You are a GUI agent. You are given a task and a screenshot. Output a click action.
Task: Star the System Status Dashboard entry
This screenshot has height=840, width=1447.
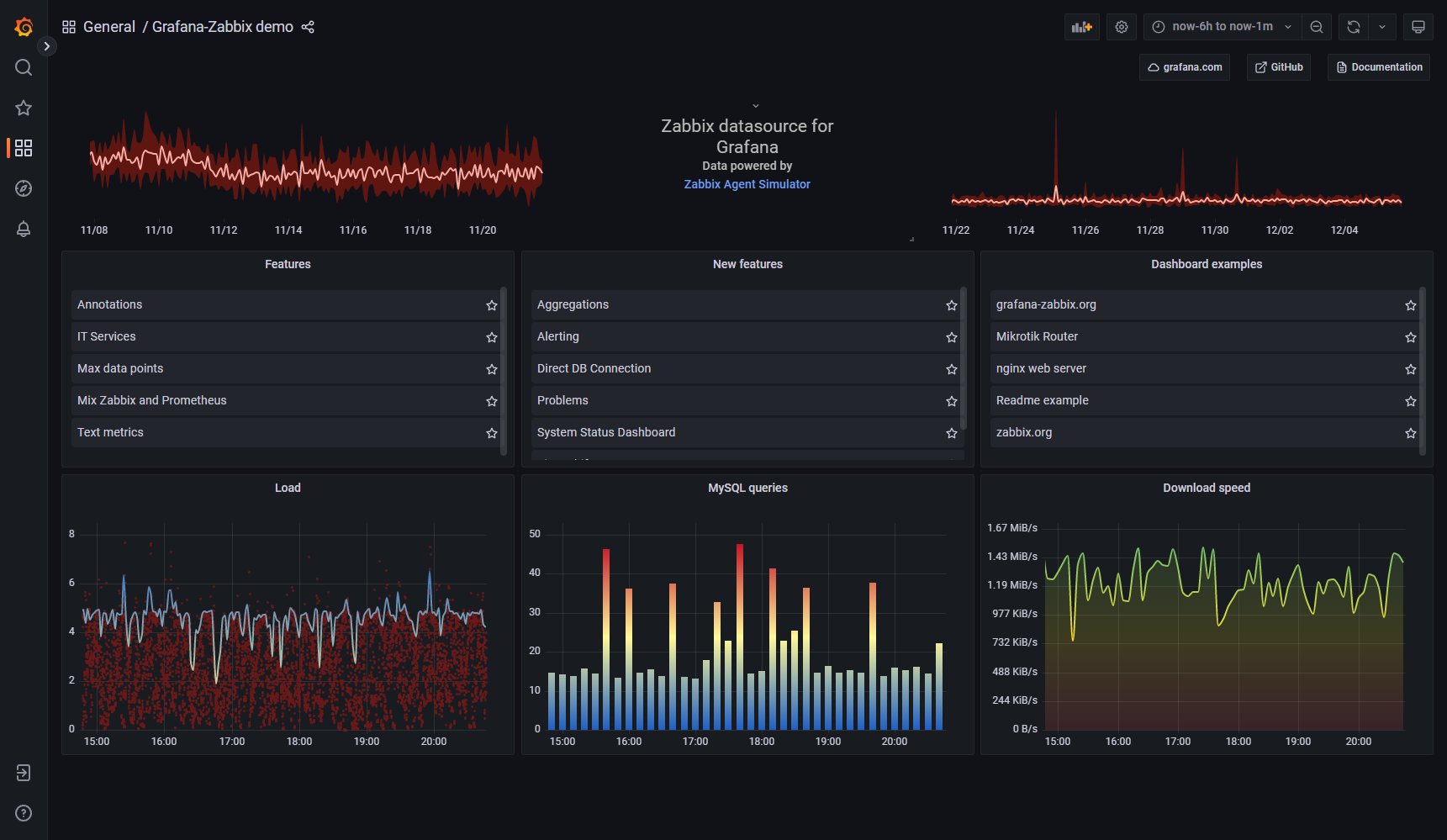952,433
